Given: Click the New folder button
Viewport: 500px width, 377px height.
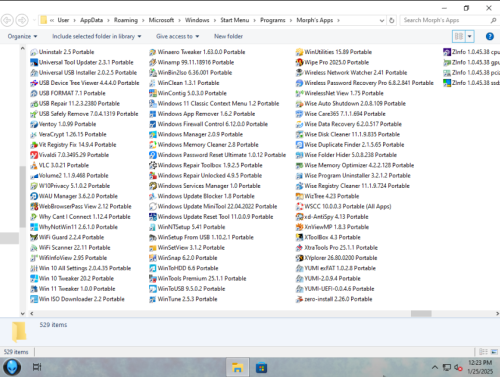Looking at the screenshot, I should pyautogui.click(x=228, y=36).
